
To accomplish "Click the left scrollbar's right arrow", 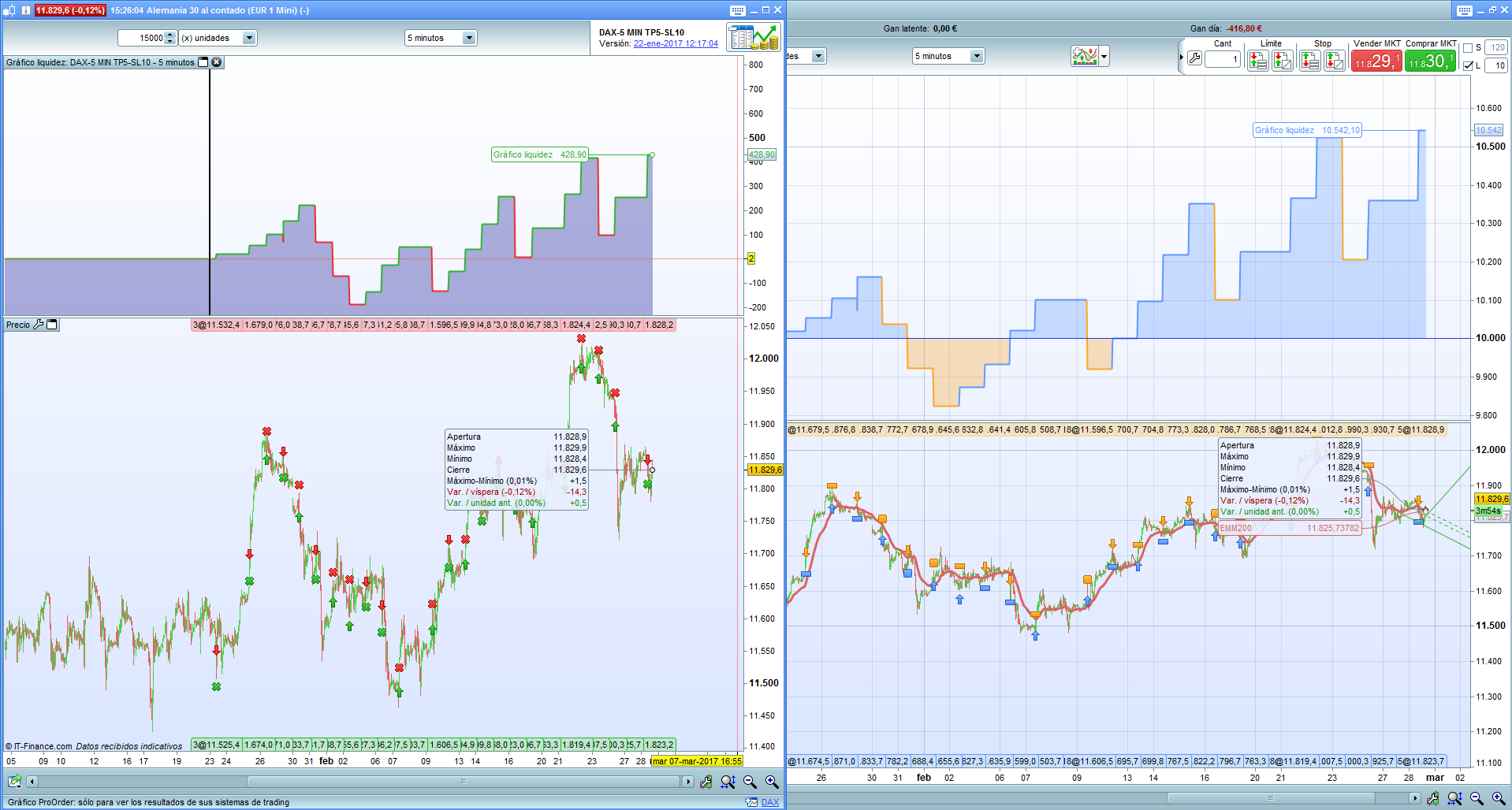I will coord(687,782).
